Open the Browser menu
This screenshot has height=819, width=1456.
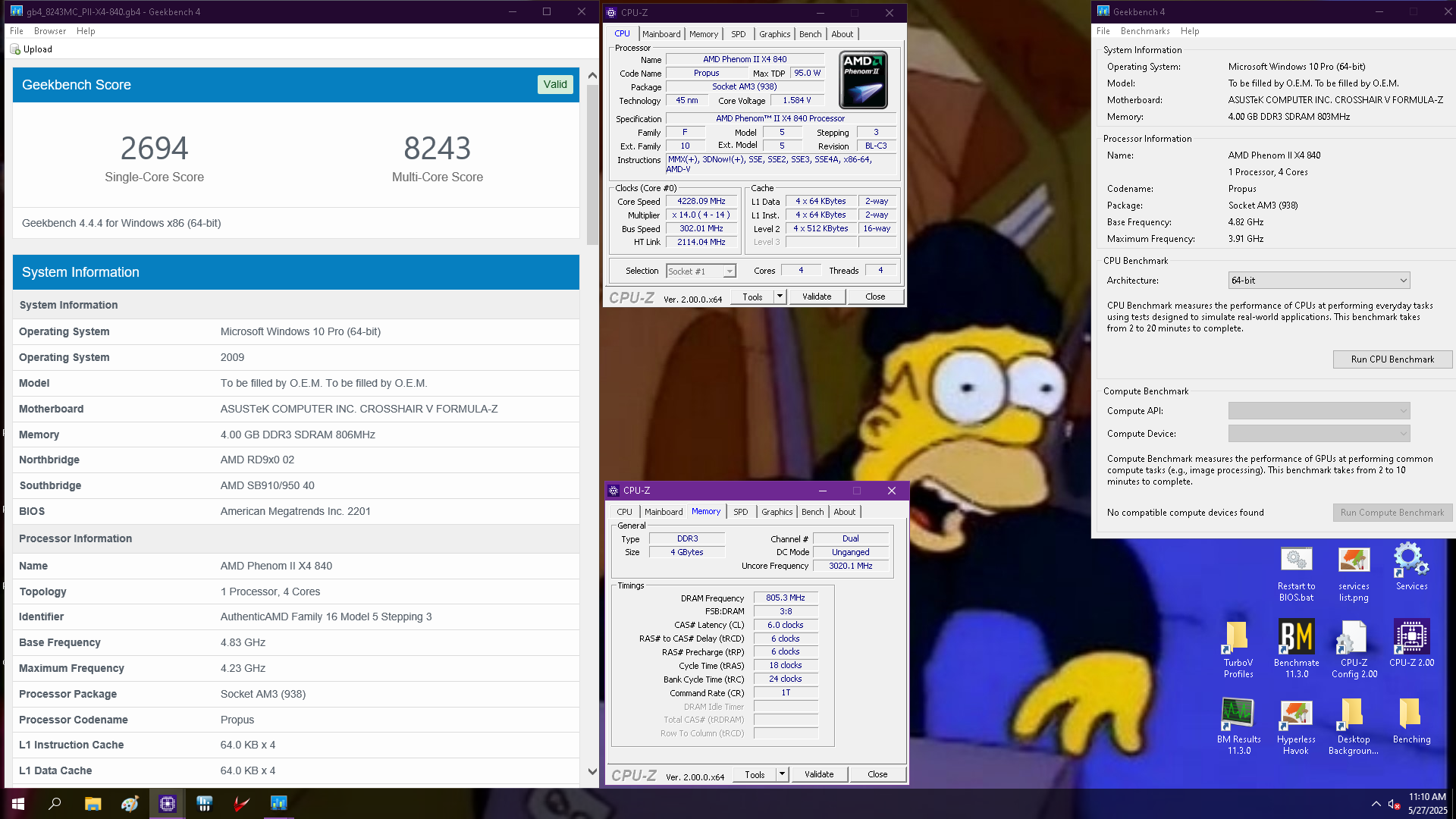point(50,31)
